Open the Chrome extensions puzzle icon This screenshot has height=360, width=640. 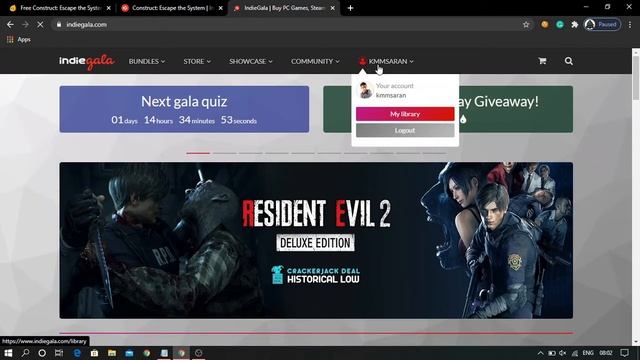pyautogui.click(x=575, y=24)
